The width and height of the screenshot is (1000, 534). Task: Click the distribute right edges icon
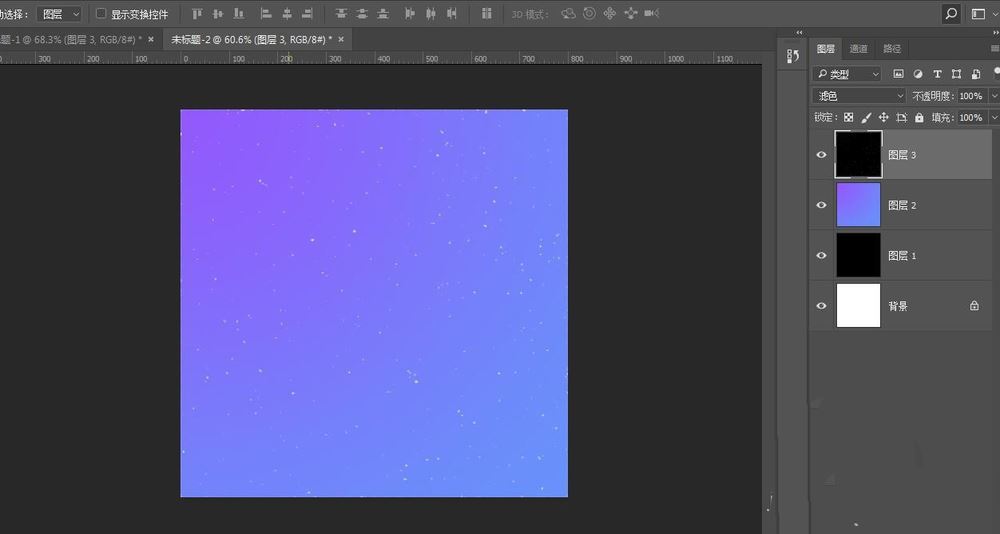452,13
